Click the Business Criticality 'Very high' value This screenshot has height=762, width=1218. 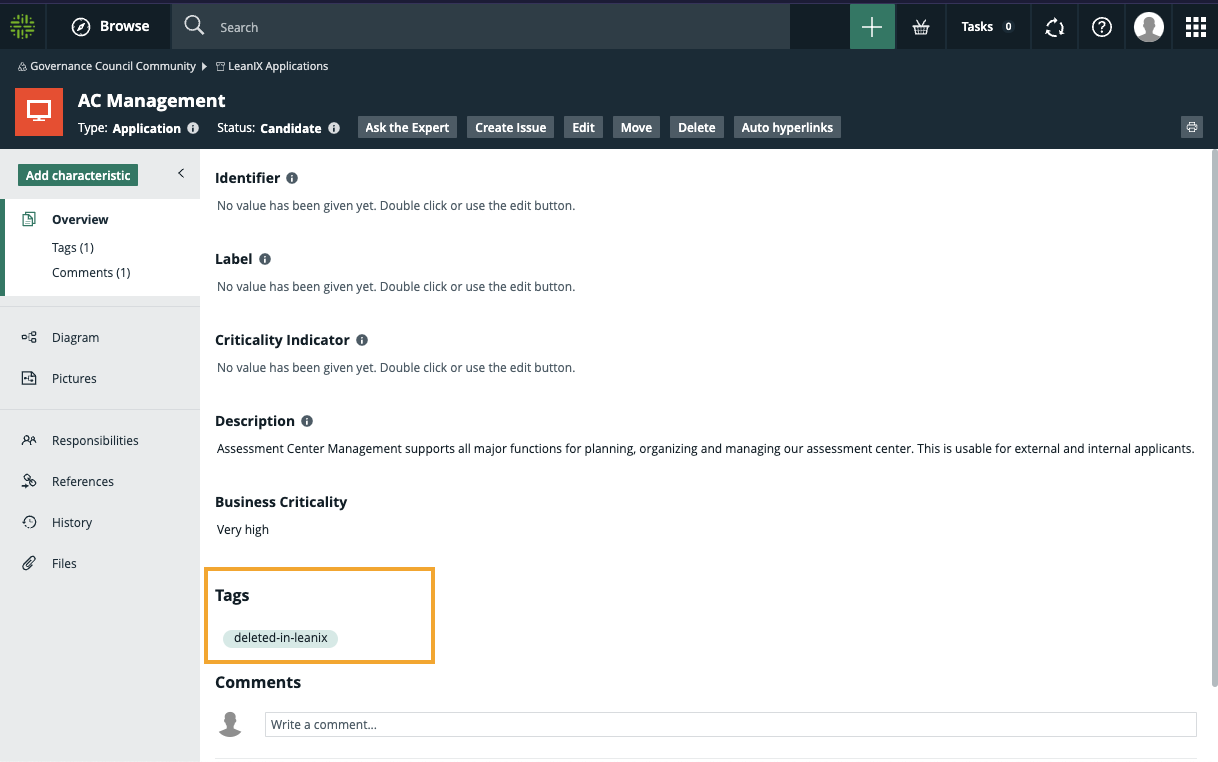tap(243, 530)
